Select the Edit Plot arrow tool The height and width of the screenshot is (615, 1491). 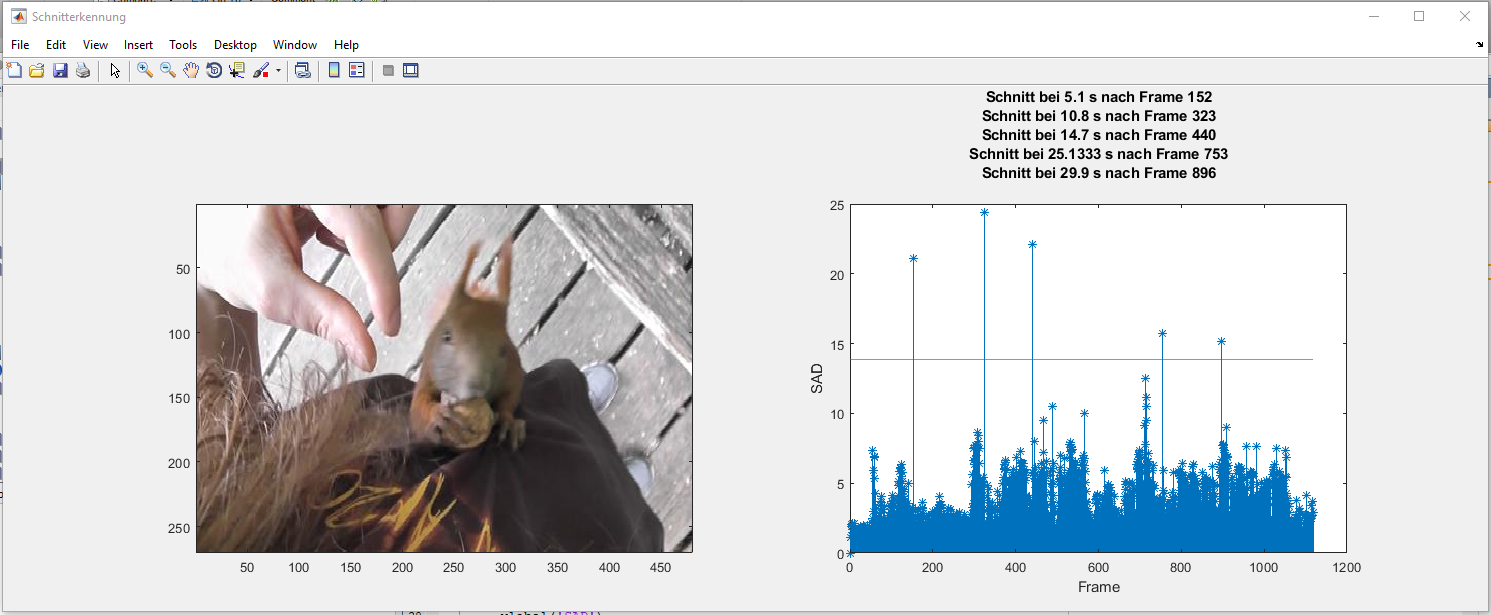[x=115, y=70]
